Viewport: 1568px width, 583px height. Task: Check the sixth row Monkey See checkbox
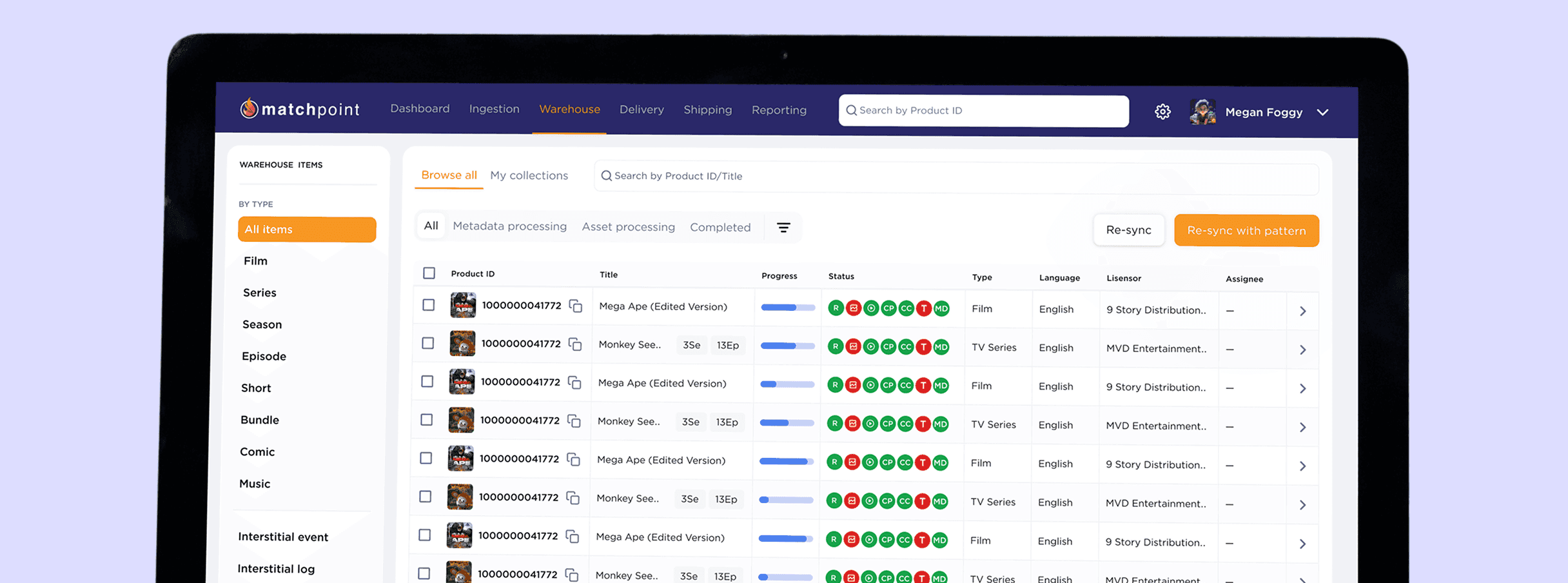(425, 497)
